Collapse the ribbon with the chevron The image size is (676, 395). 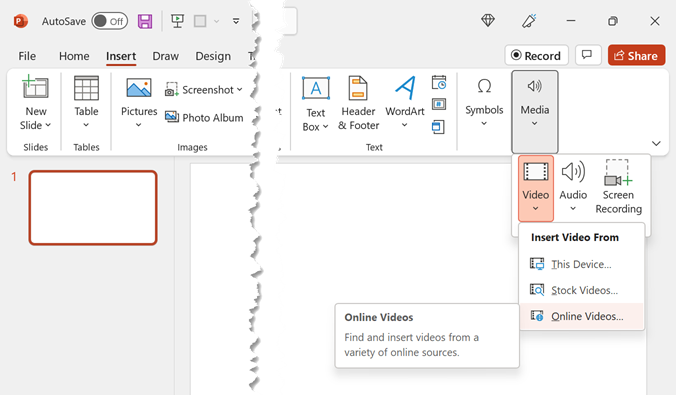tap(656, 143)
